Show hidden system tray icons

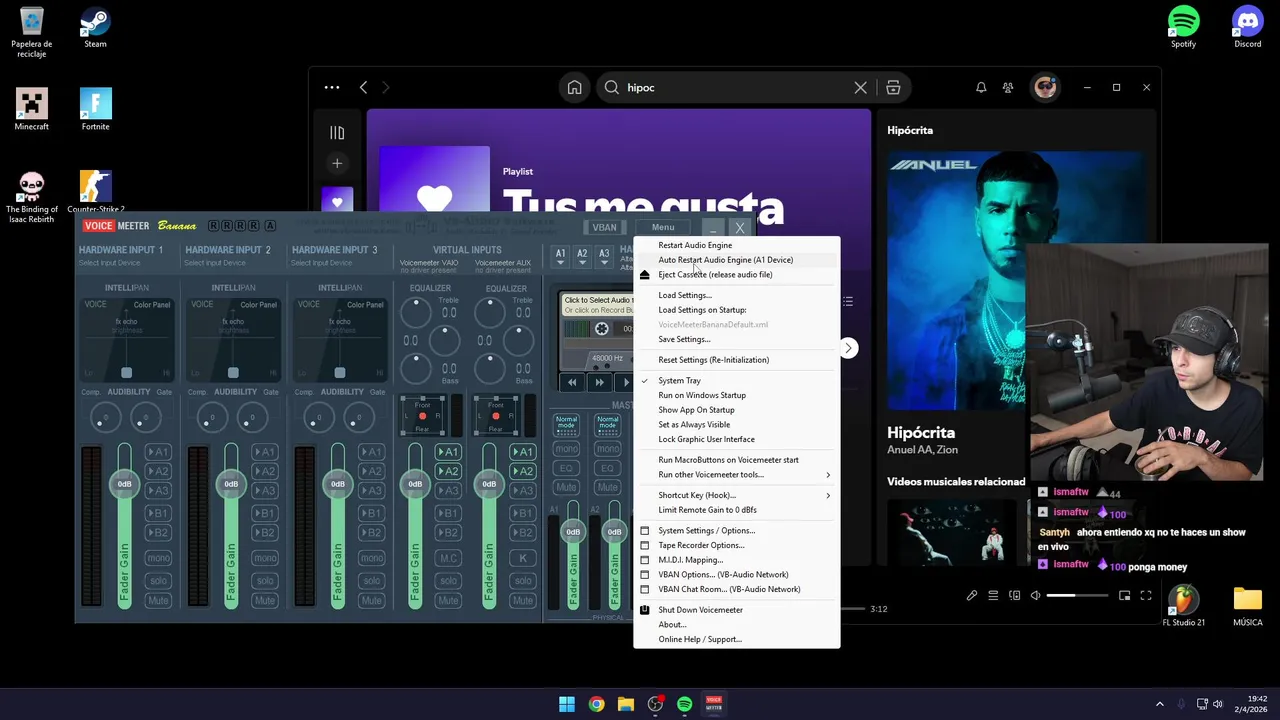pos(1160,704)
